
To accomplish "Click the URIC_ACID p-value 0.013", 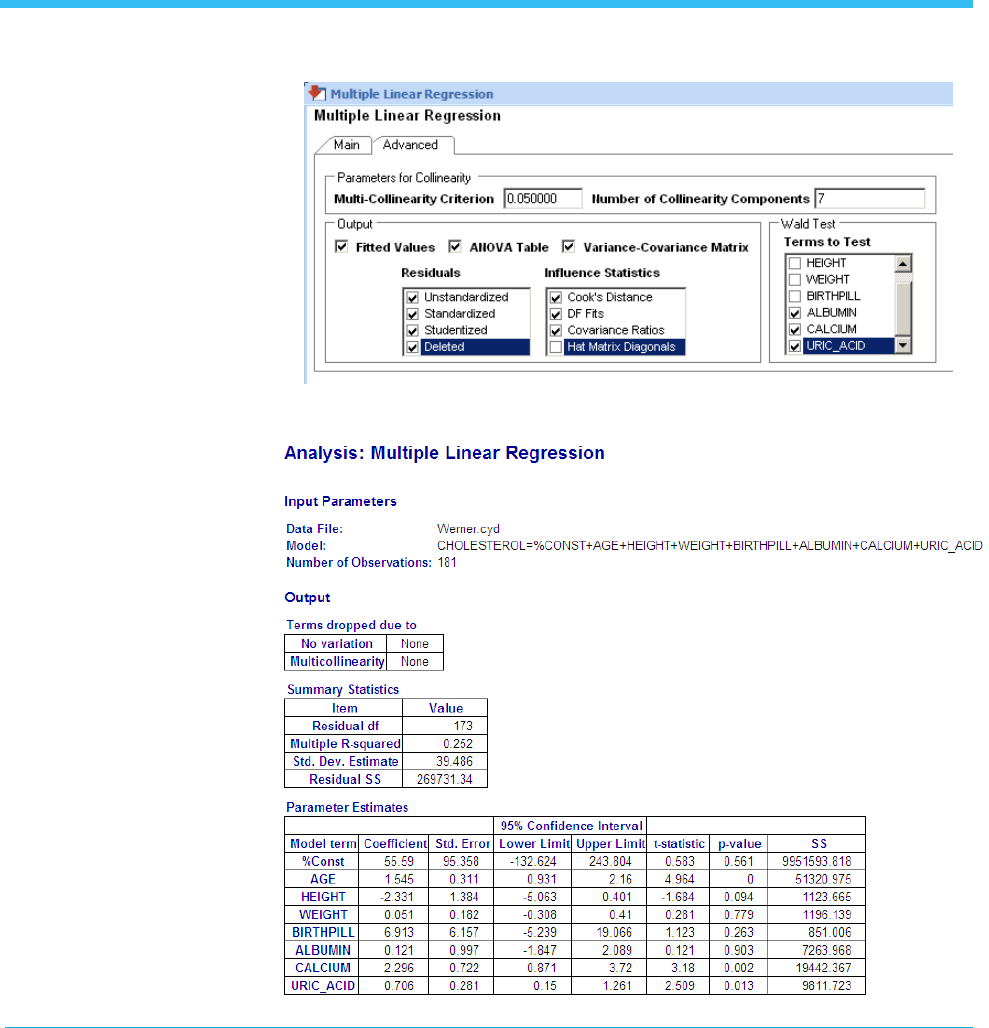I will pos(739,985).
